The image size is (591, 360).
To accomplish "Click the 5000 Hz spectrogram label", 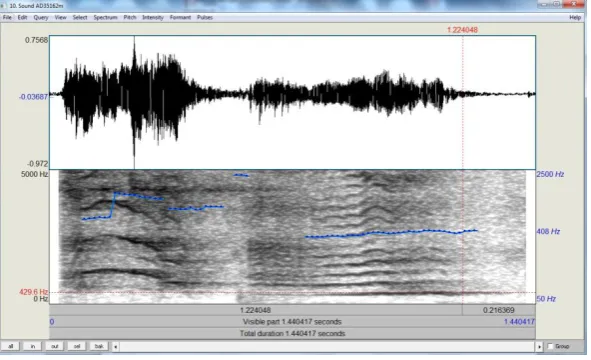I will pos(34,174).
